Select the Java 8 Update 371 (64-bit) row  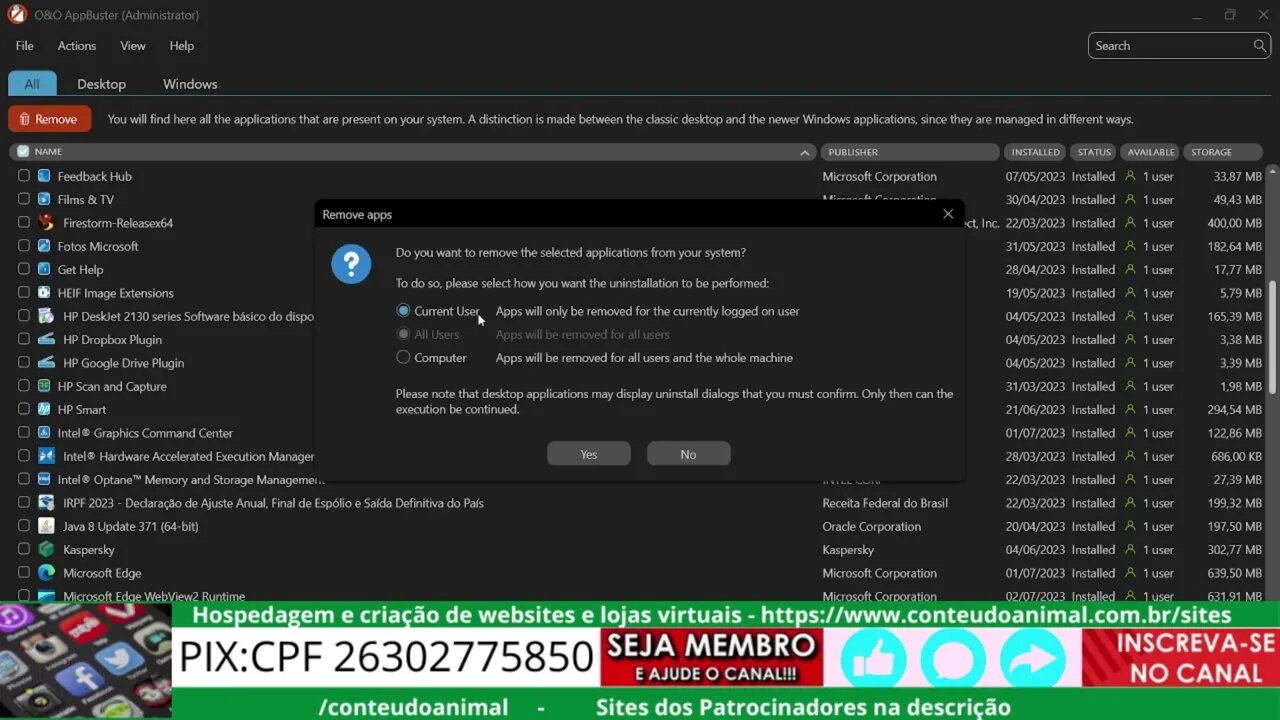point(640,526)
